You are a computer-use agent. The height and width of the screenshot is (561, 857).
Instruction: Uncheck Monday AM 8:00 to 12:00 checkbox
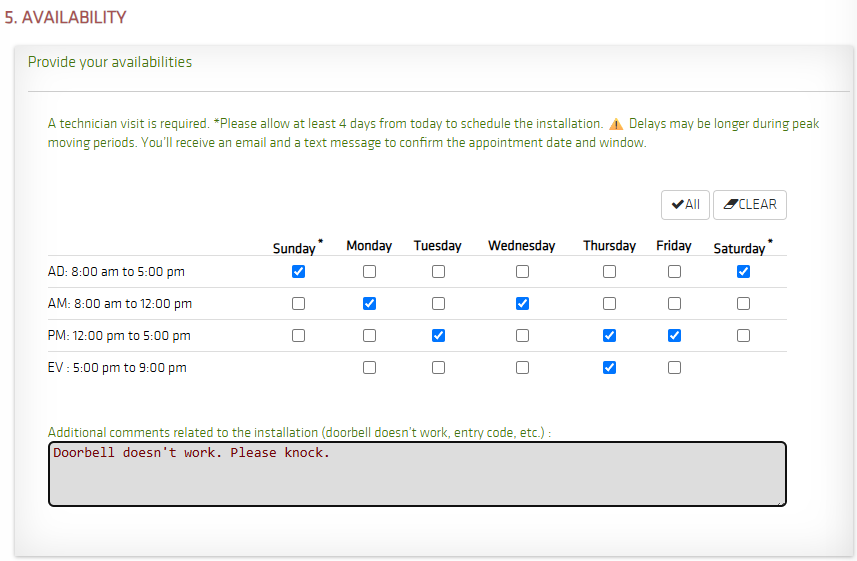point(369,303)
